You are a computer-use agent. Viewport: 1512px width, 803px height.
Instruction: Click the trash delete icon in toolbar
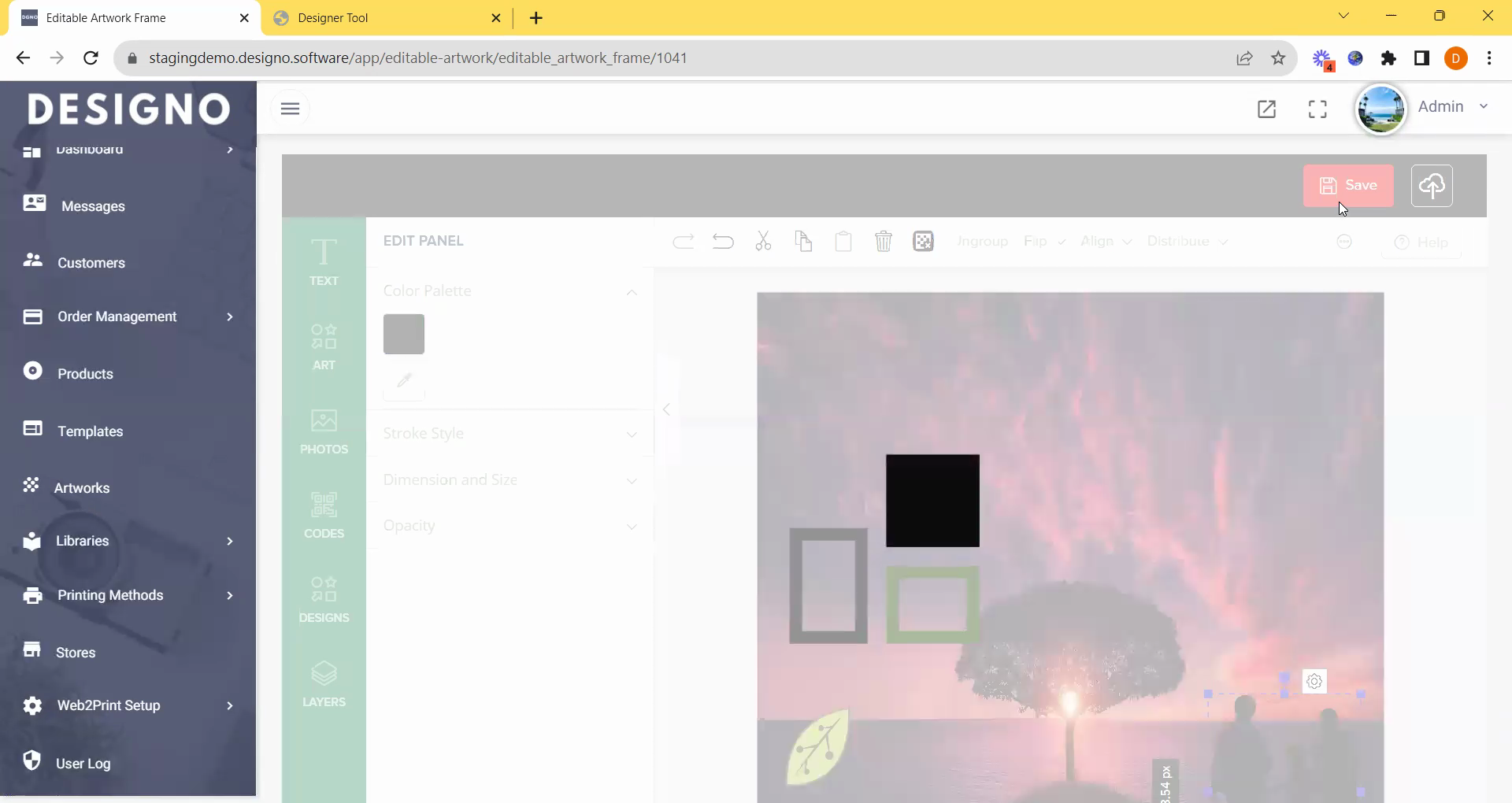click(883, 241)
